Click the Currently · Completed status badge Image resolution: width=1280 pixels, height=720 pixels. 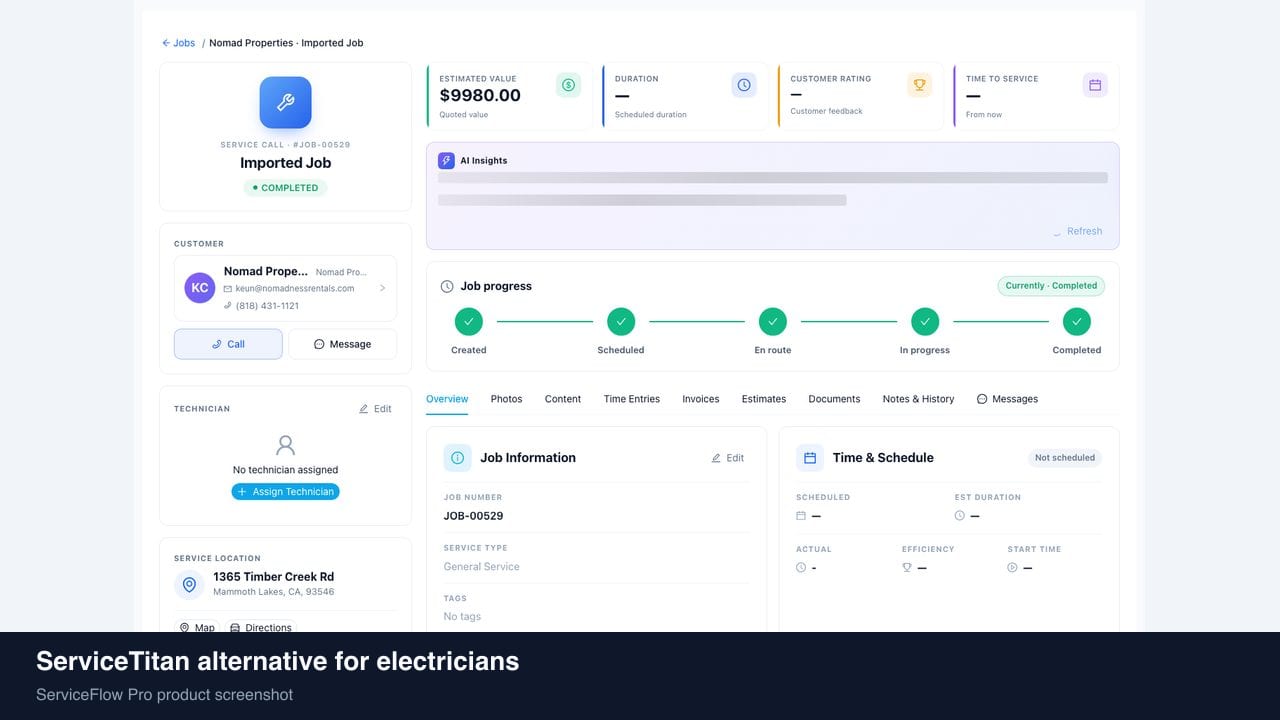click(x=1051, y=286)
